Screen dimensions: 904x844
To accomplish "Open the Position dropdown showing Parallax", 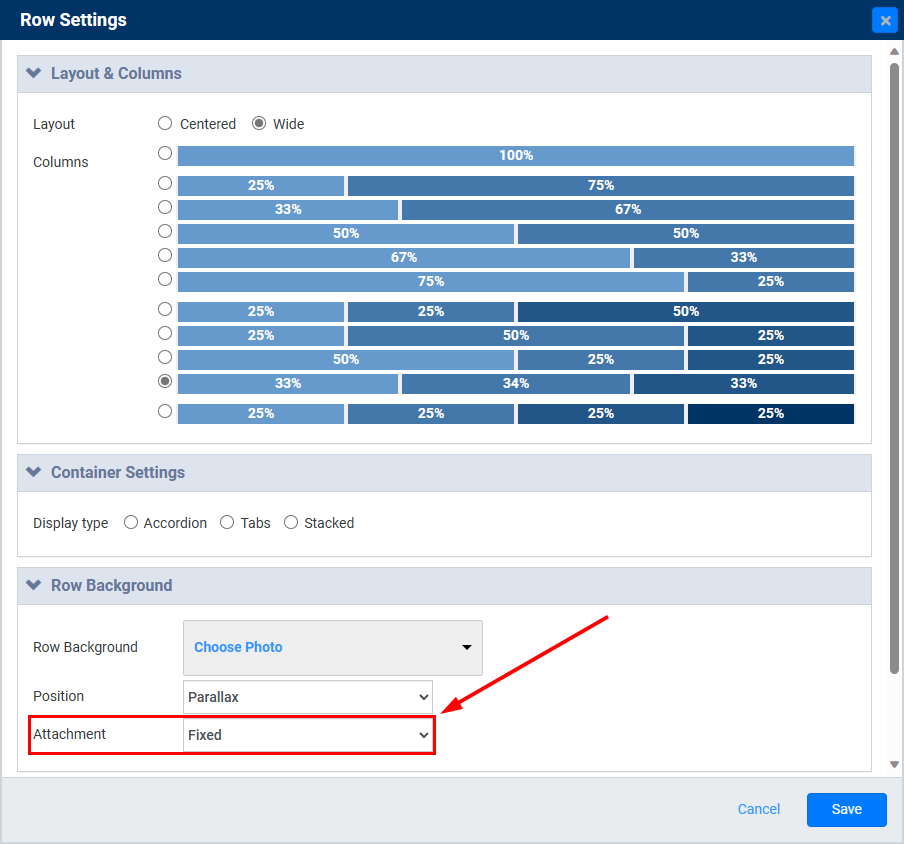I will [x=308, y=697].
